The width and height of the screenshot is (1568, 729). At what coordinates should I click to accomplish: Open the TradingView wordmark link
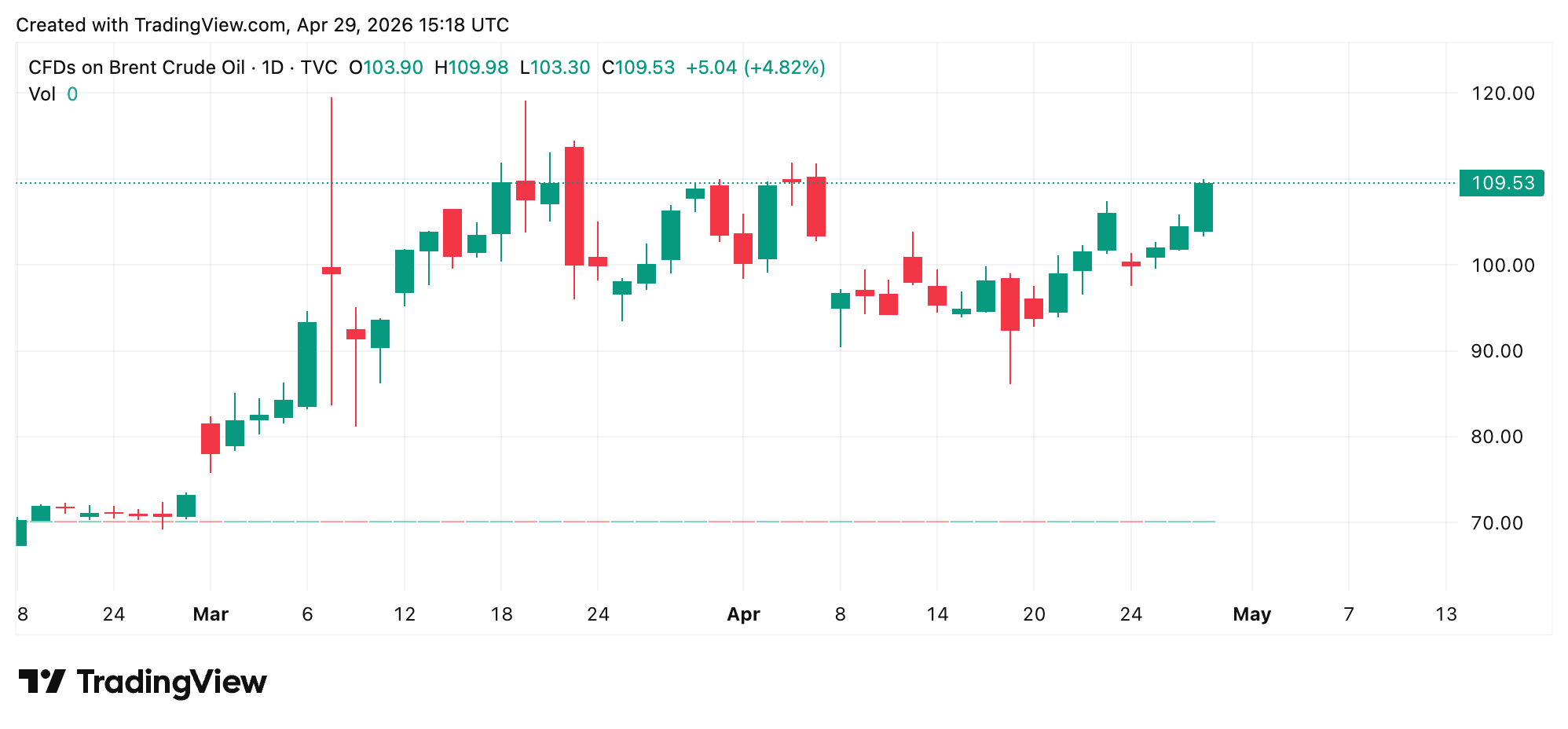coord(171,682)
